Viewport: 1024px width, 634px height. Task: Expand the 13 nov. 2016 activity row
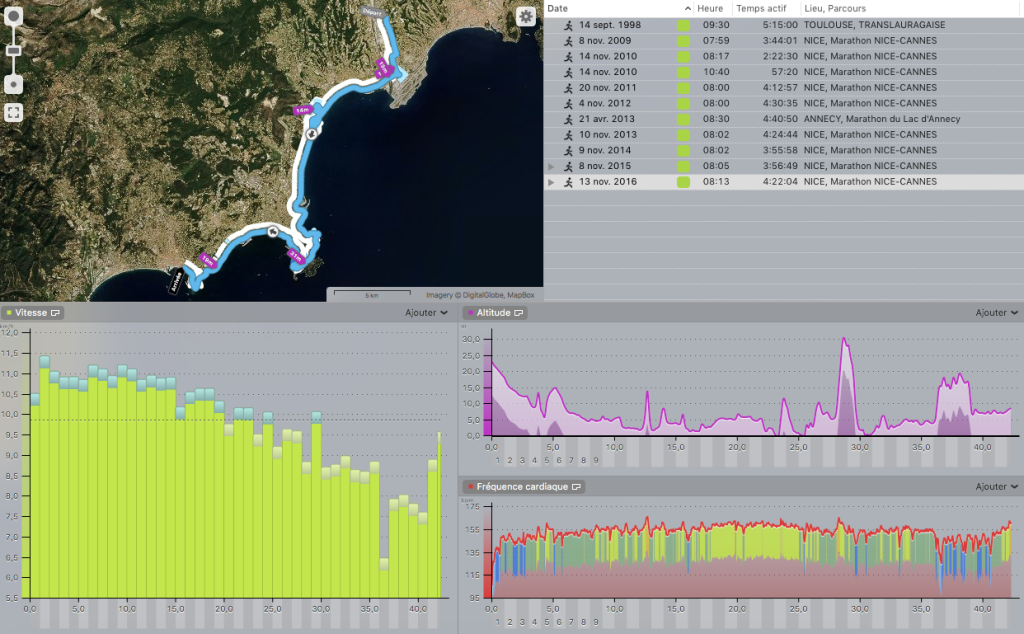coord(550,182)
